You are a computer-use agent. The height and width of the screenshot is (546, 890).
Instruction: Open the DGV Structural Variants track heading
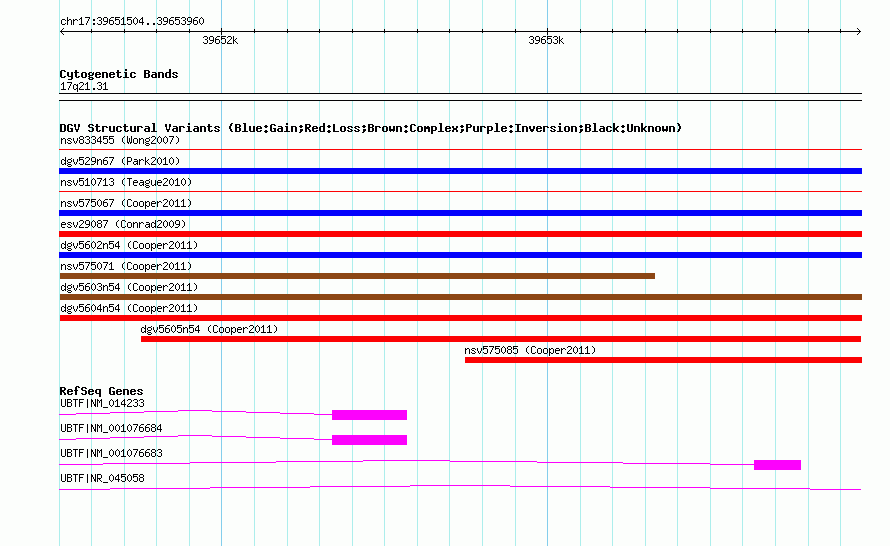(x=371, y=128)
